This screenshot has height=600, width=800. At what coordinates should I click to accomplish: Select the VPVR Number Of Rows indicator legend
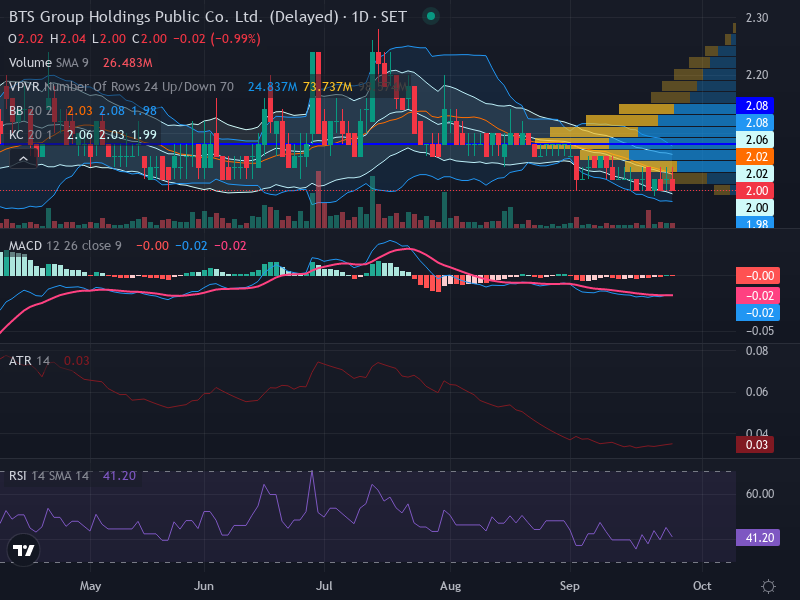pos(121,87)
